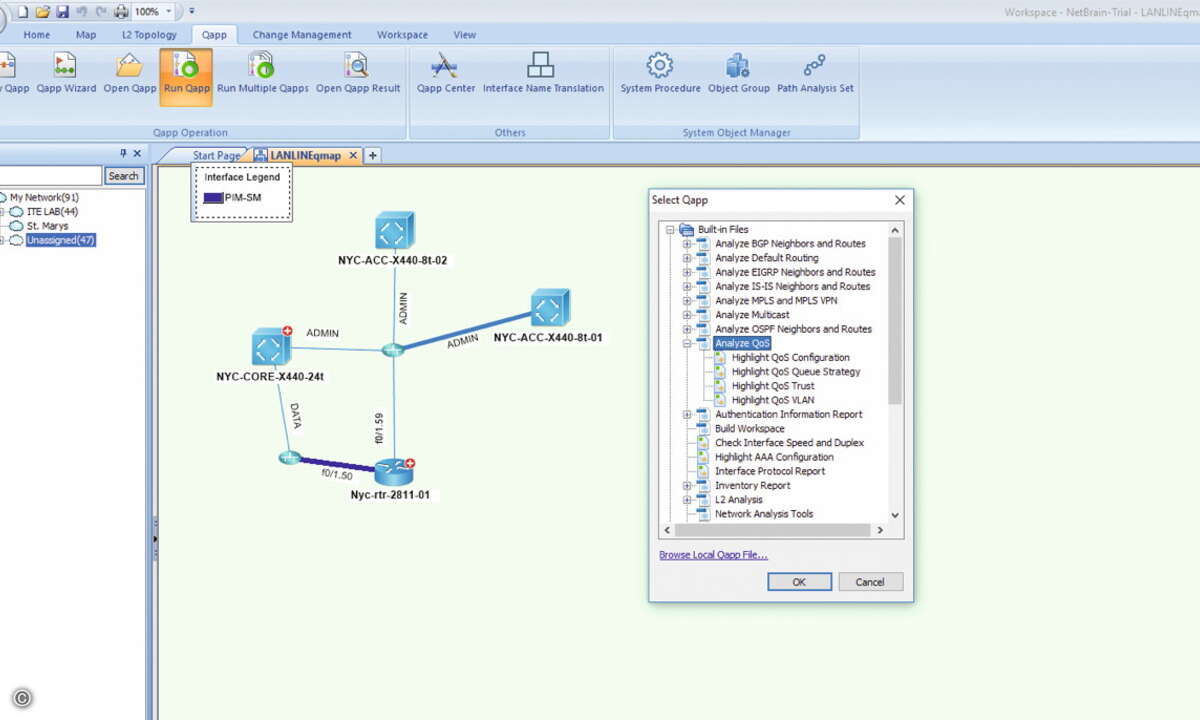The image size is (1200, 720).
Task: Click the Undo icon in quick access toolbar
Action: (x=82, y=11)
